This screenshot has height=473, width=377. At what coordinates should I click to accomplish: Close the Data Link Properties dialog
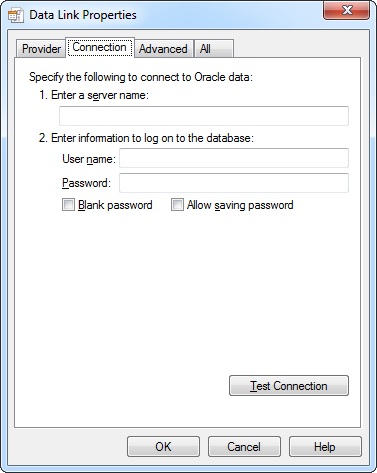[347, 10]
